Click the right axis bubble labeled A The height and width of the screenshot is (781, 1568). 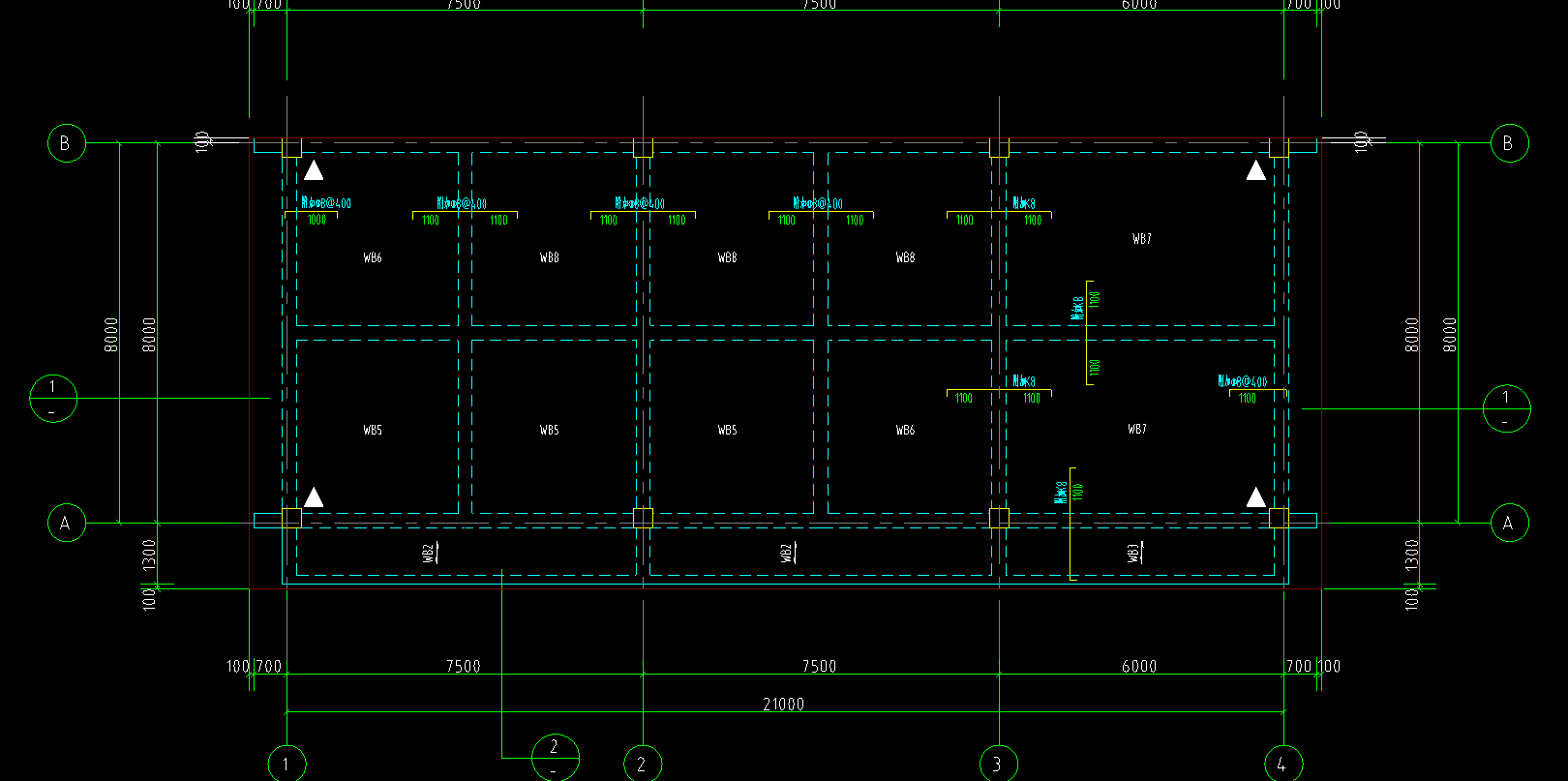click(1508, 524)
